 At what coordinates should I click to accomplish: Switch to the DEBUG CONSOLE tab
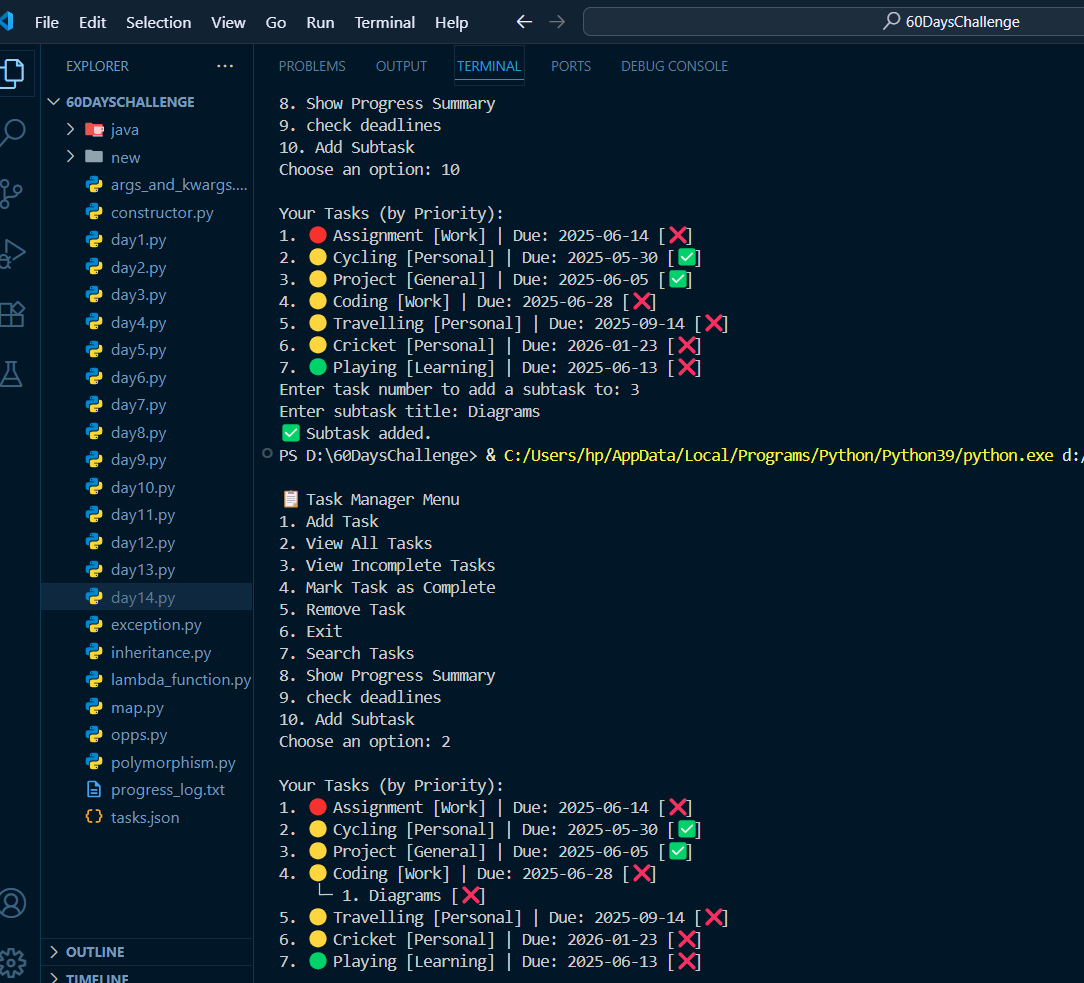click(x=674, y=66)
